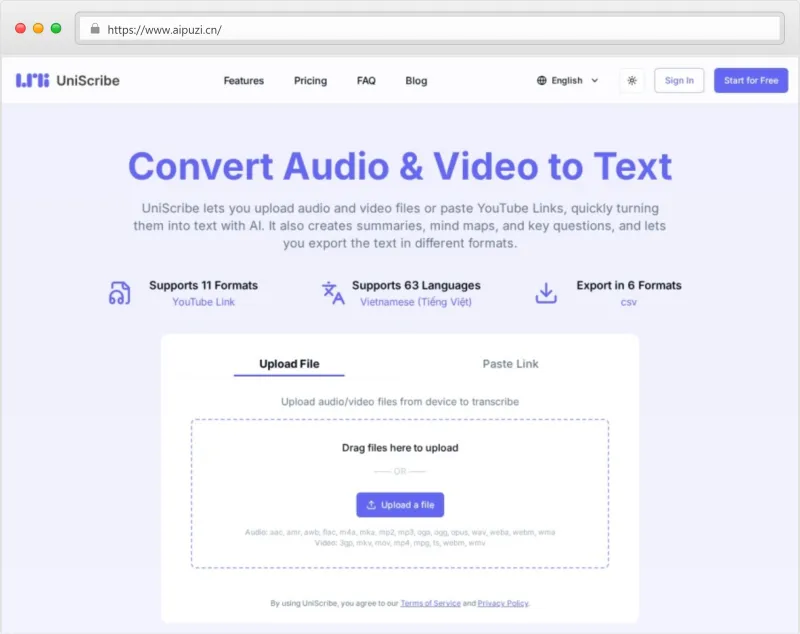Close the browser window with red button
This screenshot has width=800, height=634.
[x=20, y=29]
